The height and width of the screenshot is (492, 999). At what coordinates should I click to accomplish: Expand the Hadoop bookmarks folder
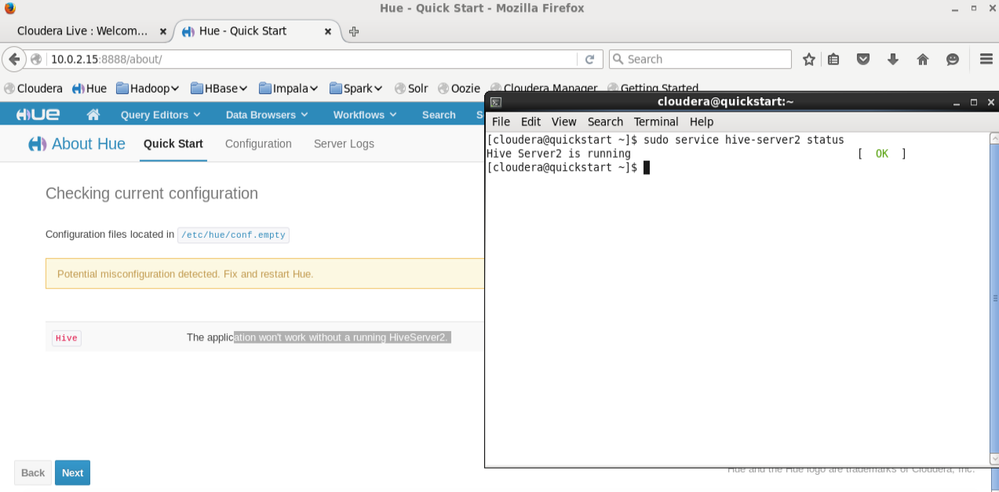pyautogui.click(x=147, y=89)
